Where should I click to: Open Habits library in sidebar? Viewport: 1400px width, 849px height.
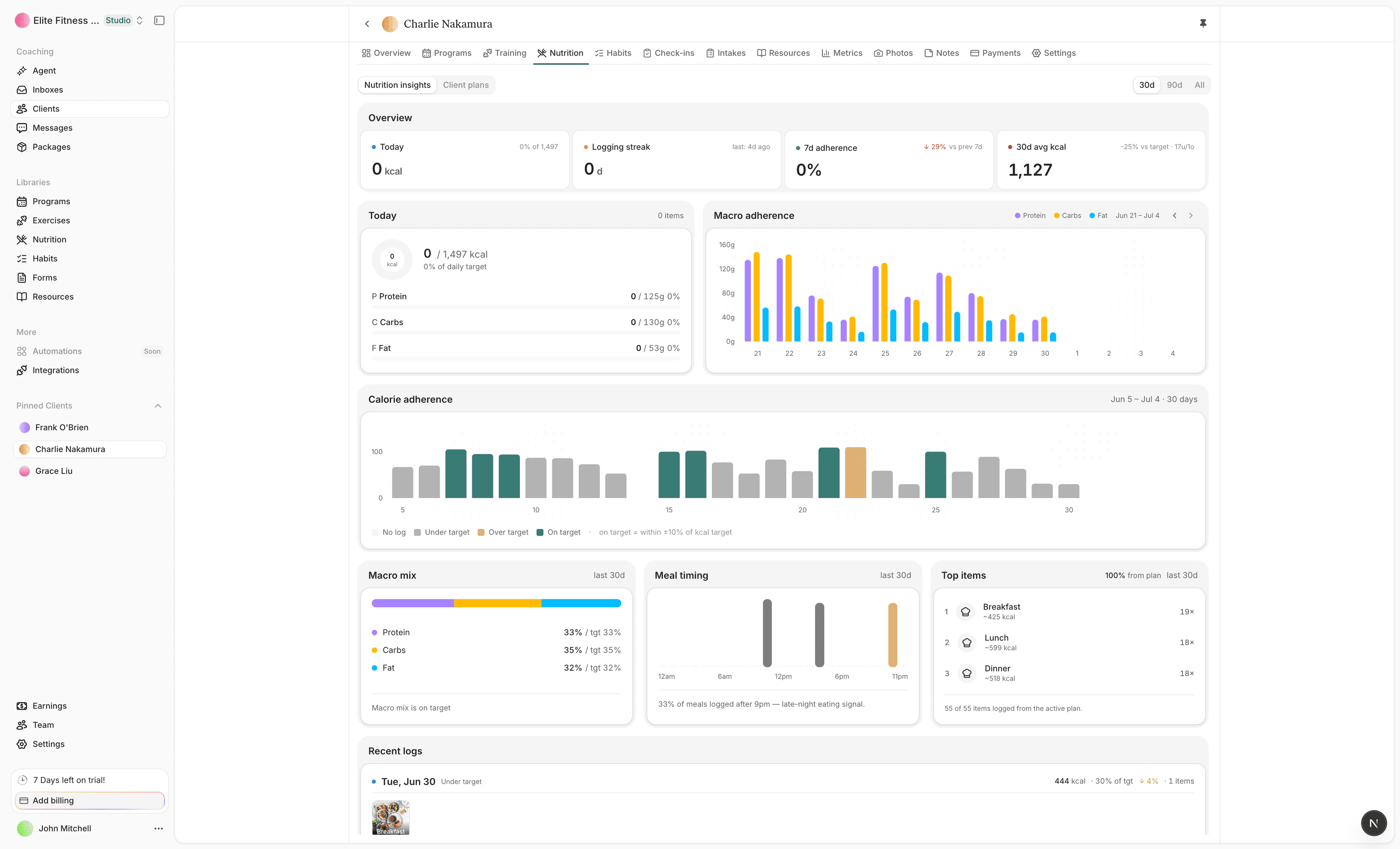pos(90,258)
